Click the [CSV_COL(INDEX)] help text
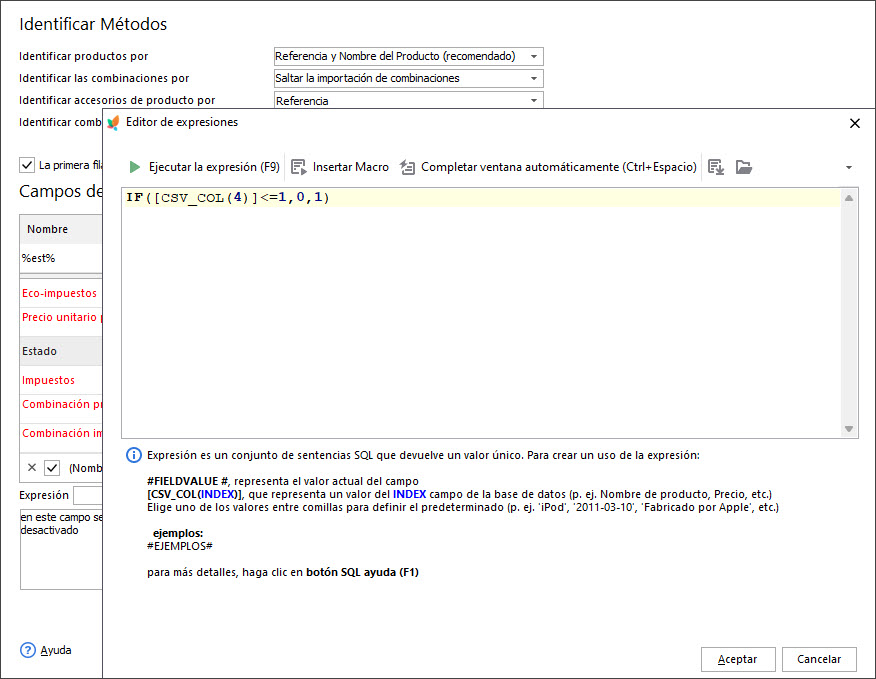Viewport: 876px width, 679px height. (x=194, y=494)
